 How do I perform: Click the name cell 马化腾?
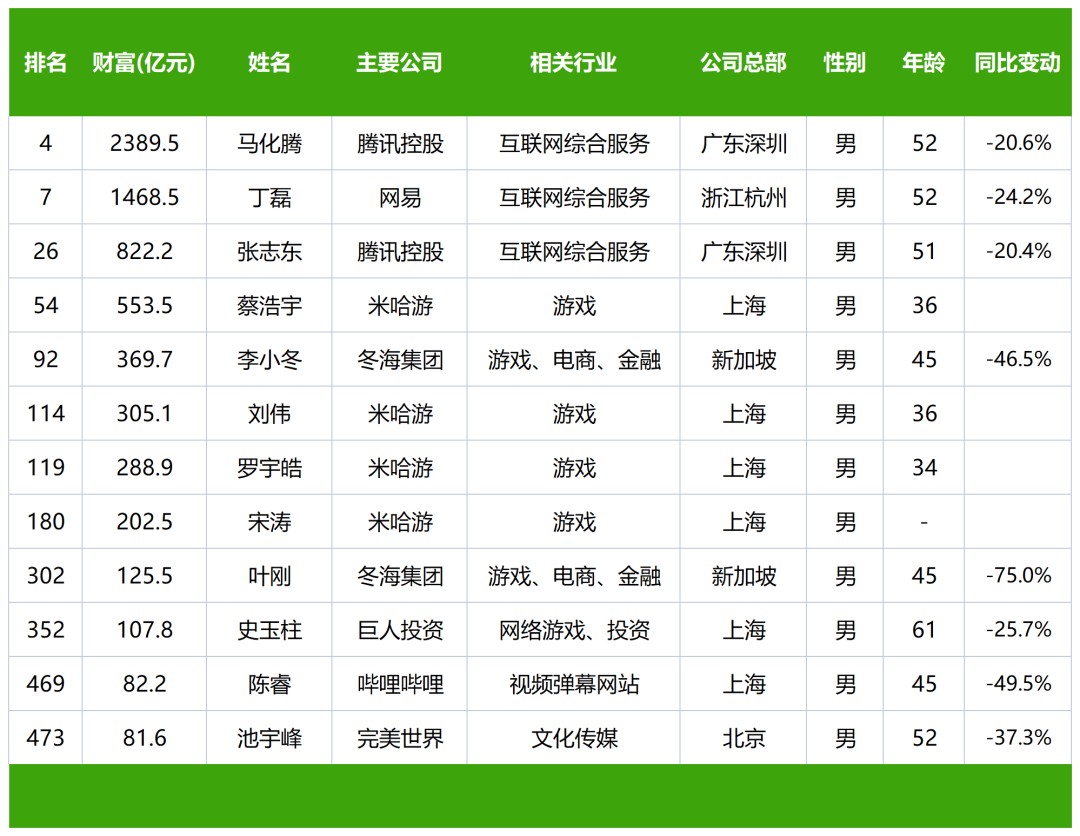click(x=269, y=144)
